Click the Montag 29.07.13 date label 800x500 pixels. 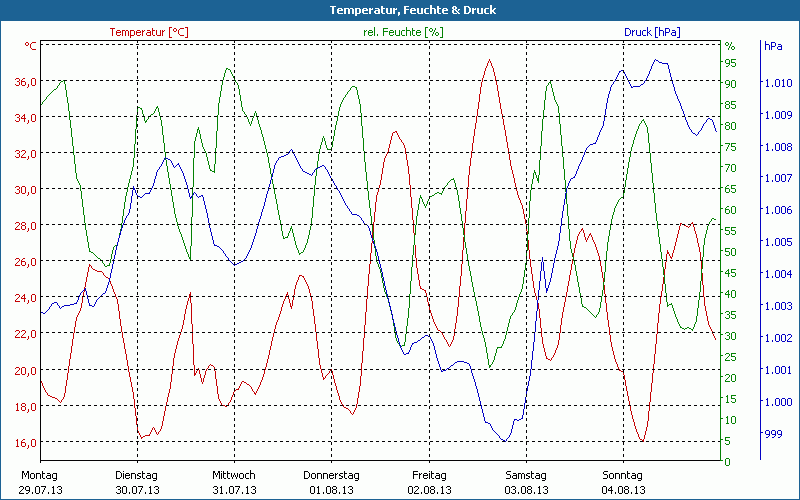(40, 482)
